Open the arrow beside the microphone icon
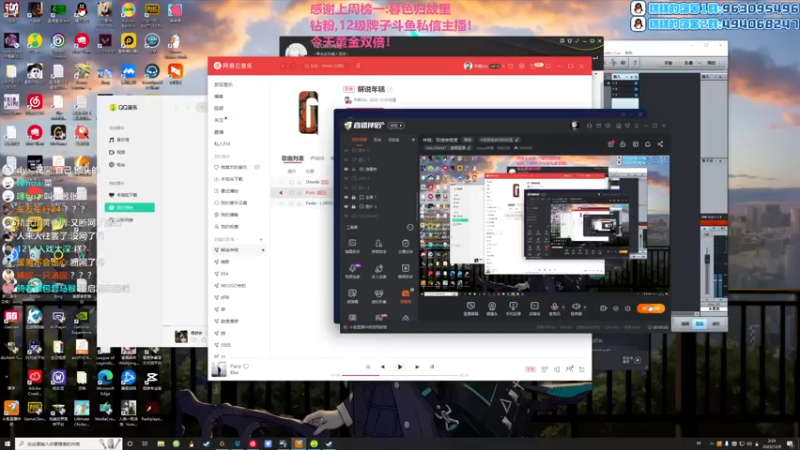800x450 pixels. coord(563,307)
